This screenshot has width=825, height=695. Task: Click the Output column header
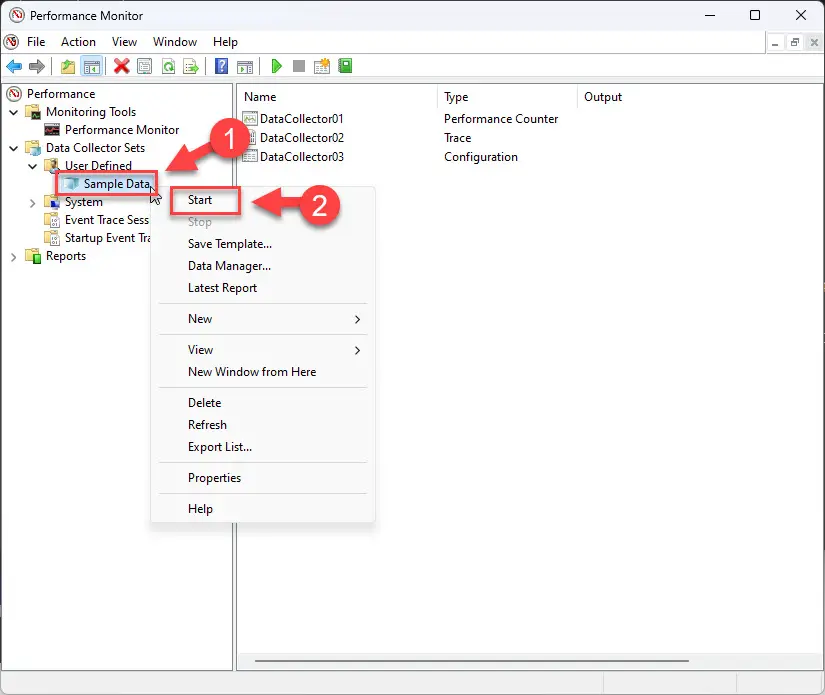[602, 97]
